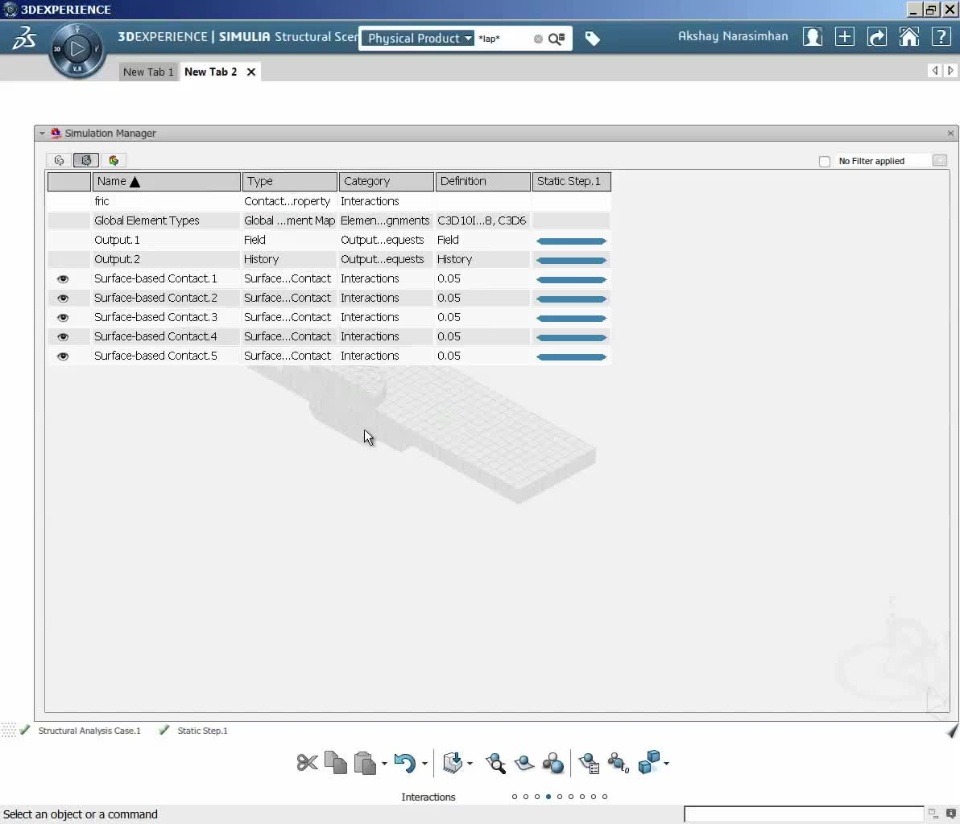Toggle the No Filter applied checkbox
Screen dimensions: 960x824
(824, 161)
